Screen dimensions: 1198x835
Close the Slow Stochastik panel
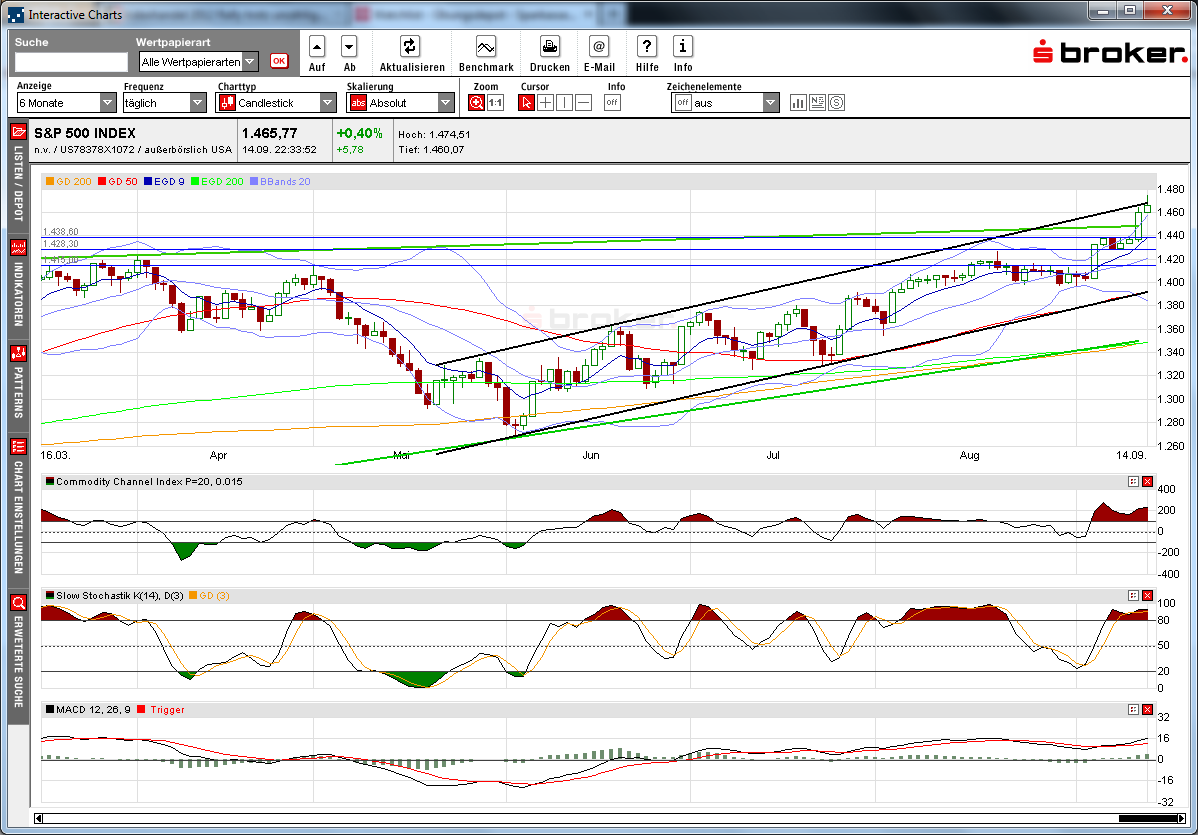pos(1147,595)
